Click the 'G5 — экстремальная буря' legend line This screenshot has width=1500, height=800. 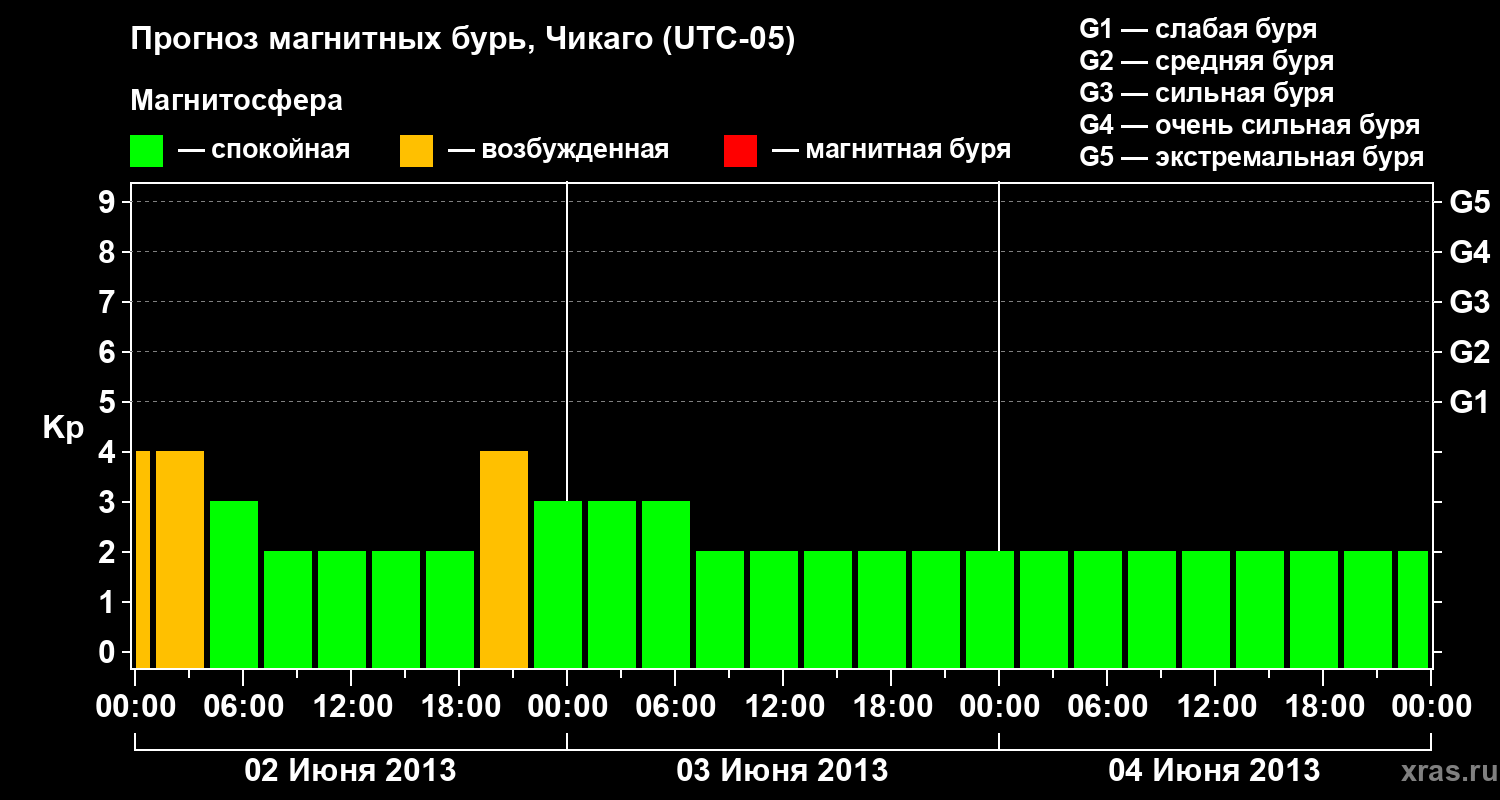tap(1251, 157)
